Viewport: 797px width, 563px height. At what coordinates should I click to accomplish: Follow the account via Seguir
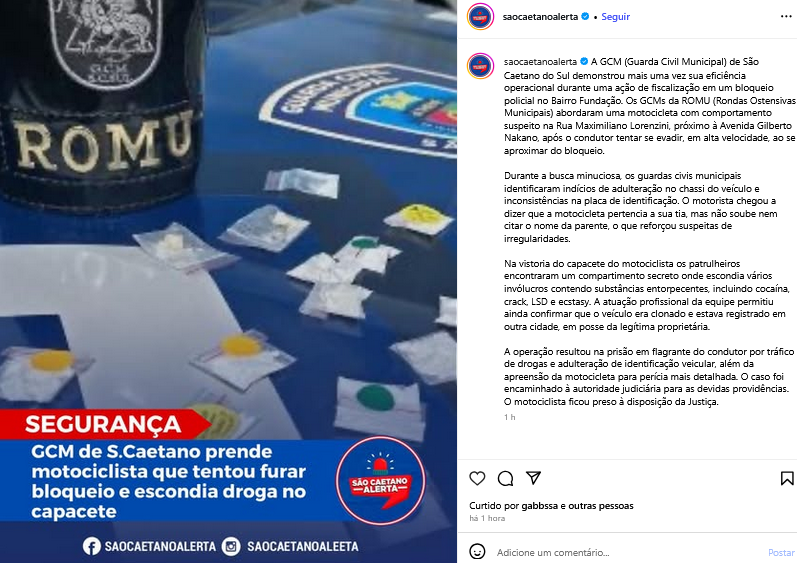point(616,17)
